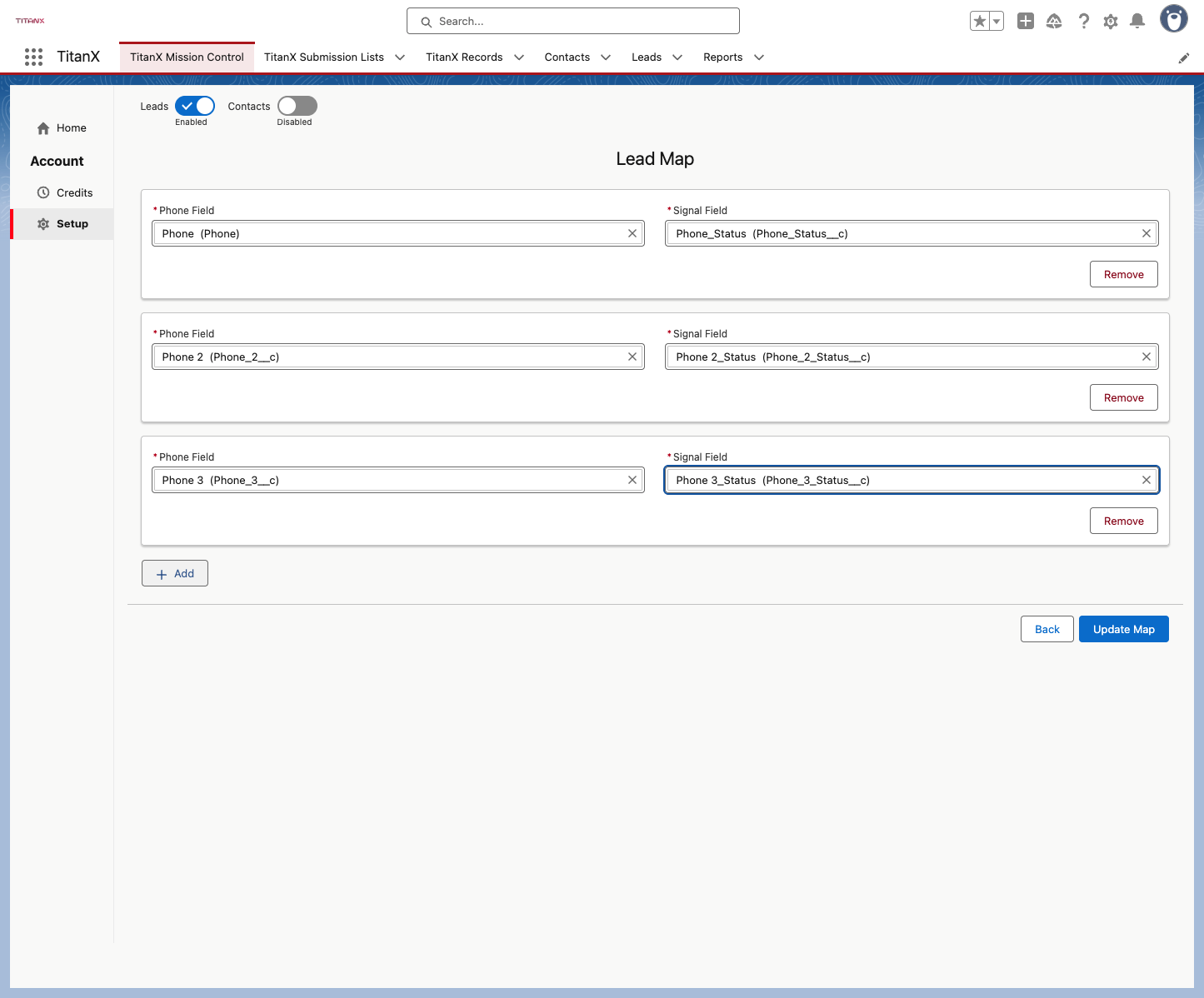Viewport: 1204px width, 998px height.
Task: Remove the Phone 2 mapping
Action: click(x=1124, y=397)
